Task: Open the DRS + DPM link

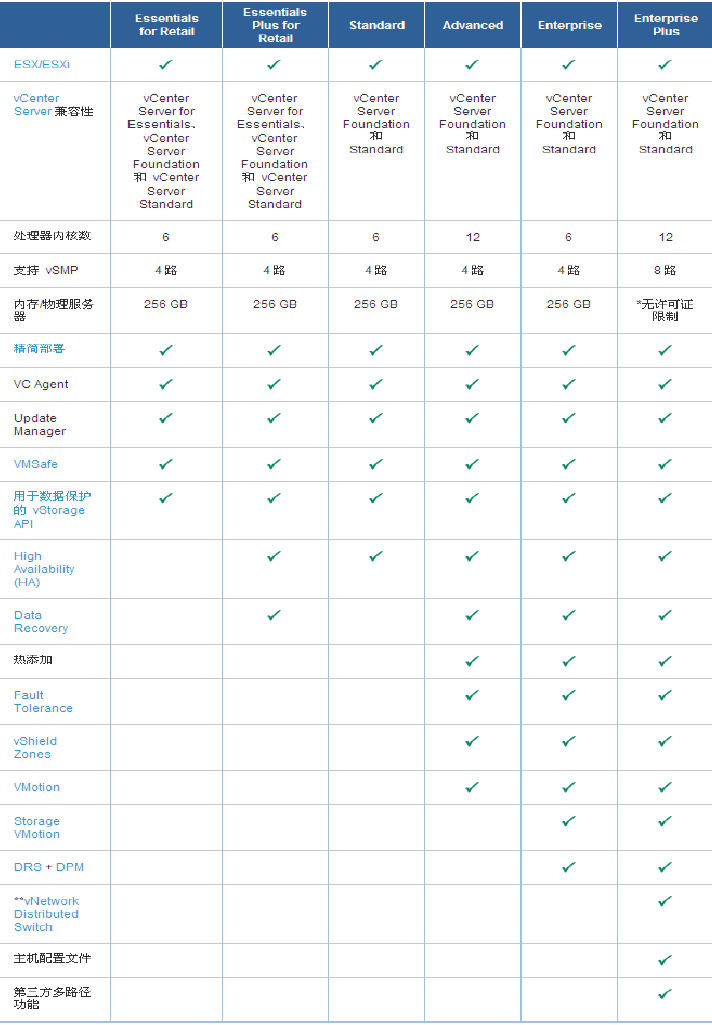Action: point(49,867)
